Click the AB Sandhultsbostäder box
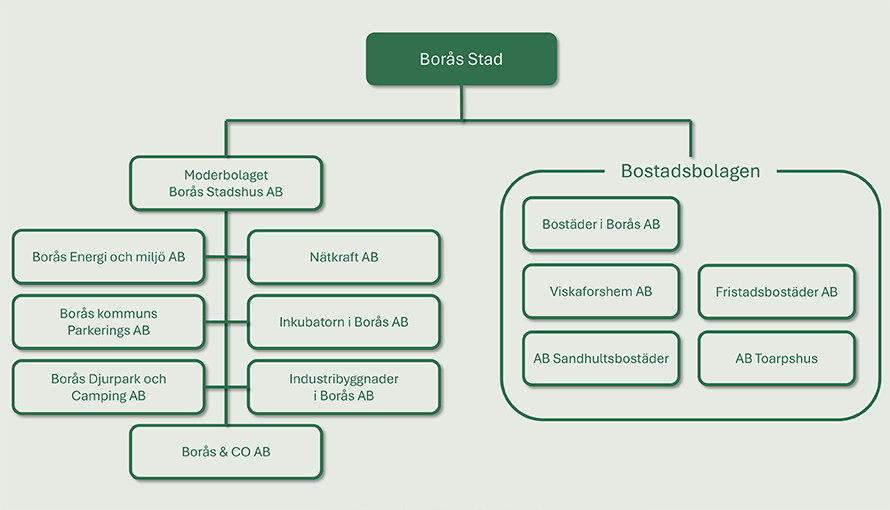 click(x=601, y=359)
